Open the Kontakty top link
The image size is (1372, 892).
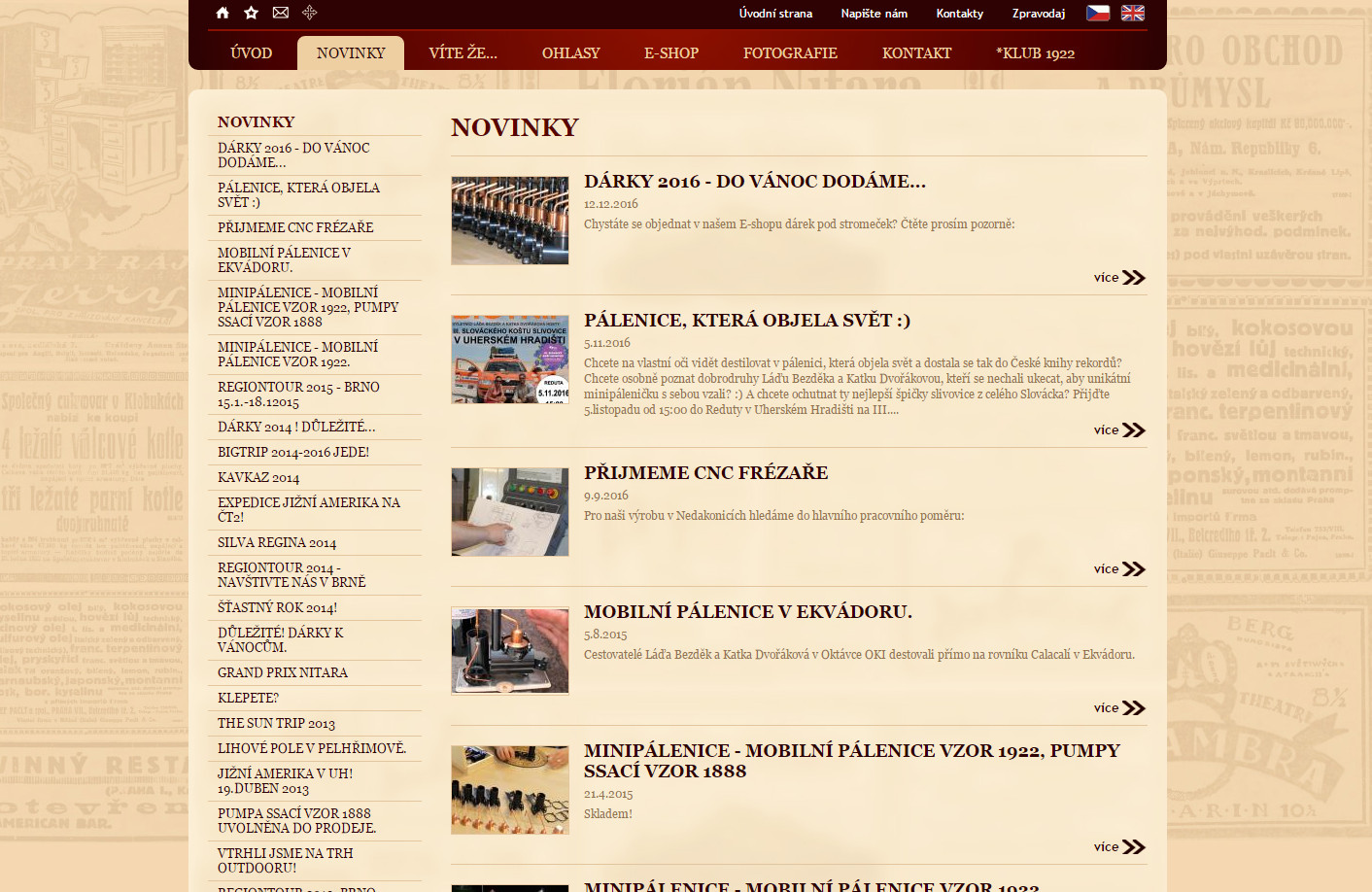(960, 14)
